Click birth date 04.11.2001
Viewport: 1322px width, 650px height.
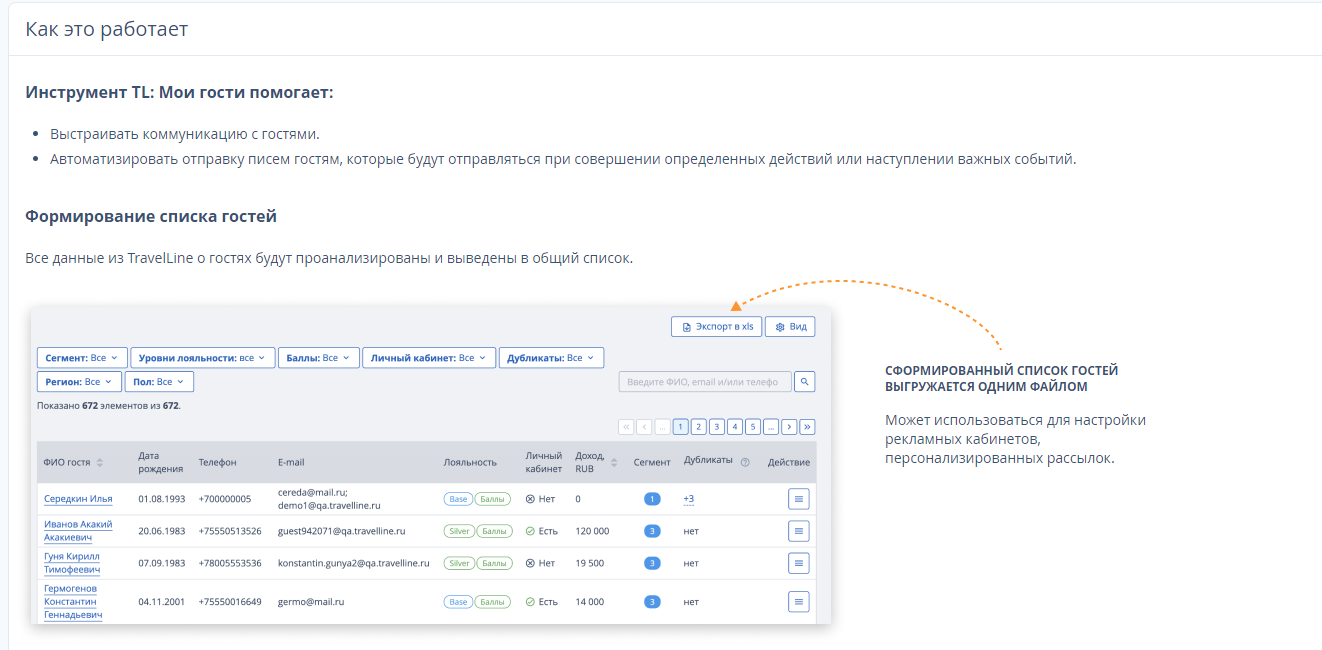[162, 602]
